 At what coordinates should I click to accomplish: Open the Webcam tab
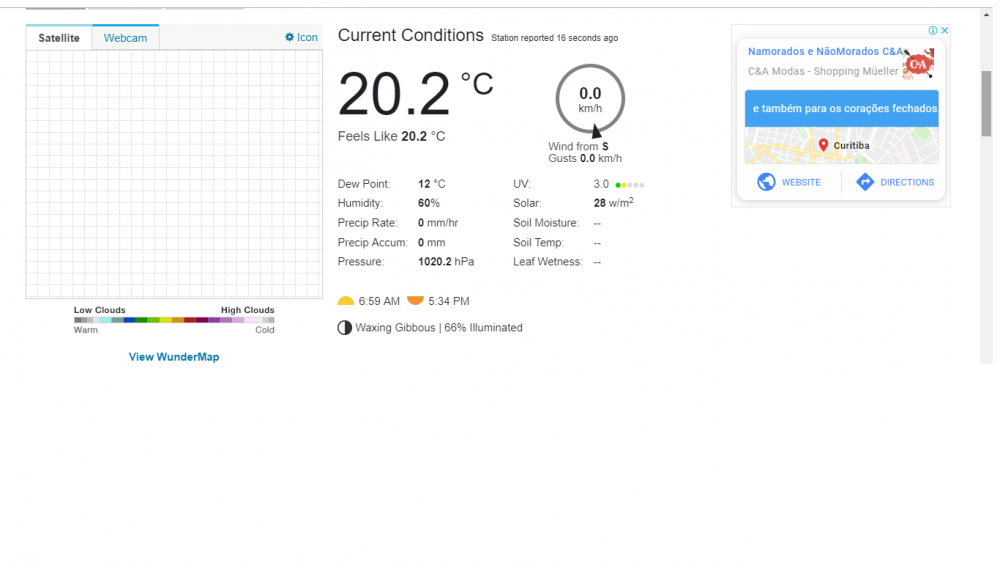[x=125, y=38]
